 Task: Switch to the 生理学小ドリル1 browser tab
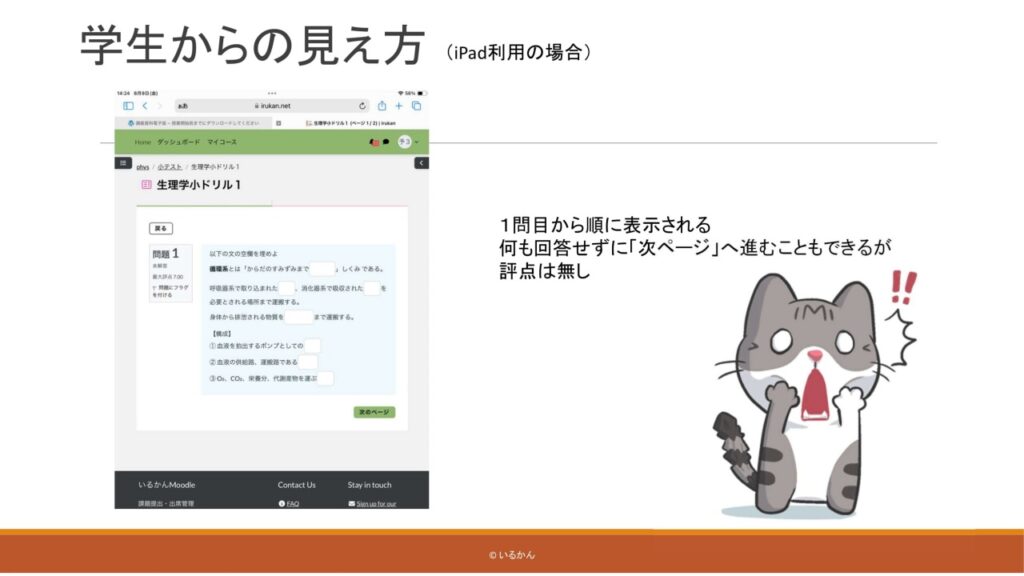[350, 123]
